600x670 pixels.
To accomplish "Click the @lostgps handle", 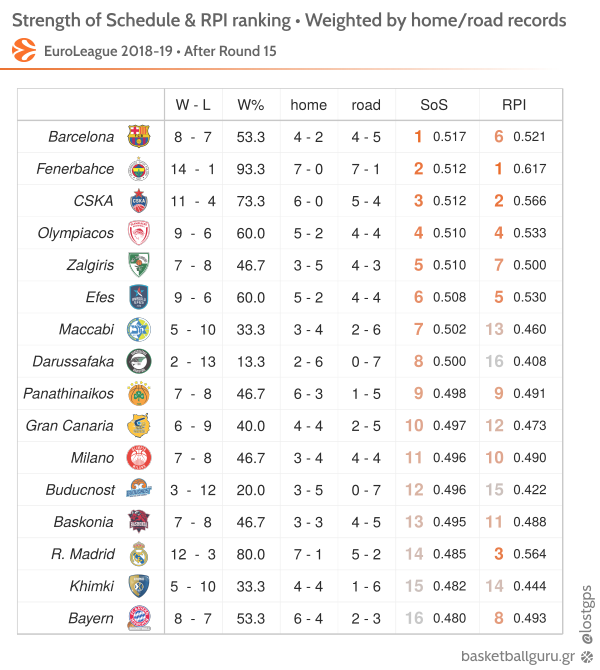I will point(587,614).
